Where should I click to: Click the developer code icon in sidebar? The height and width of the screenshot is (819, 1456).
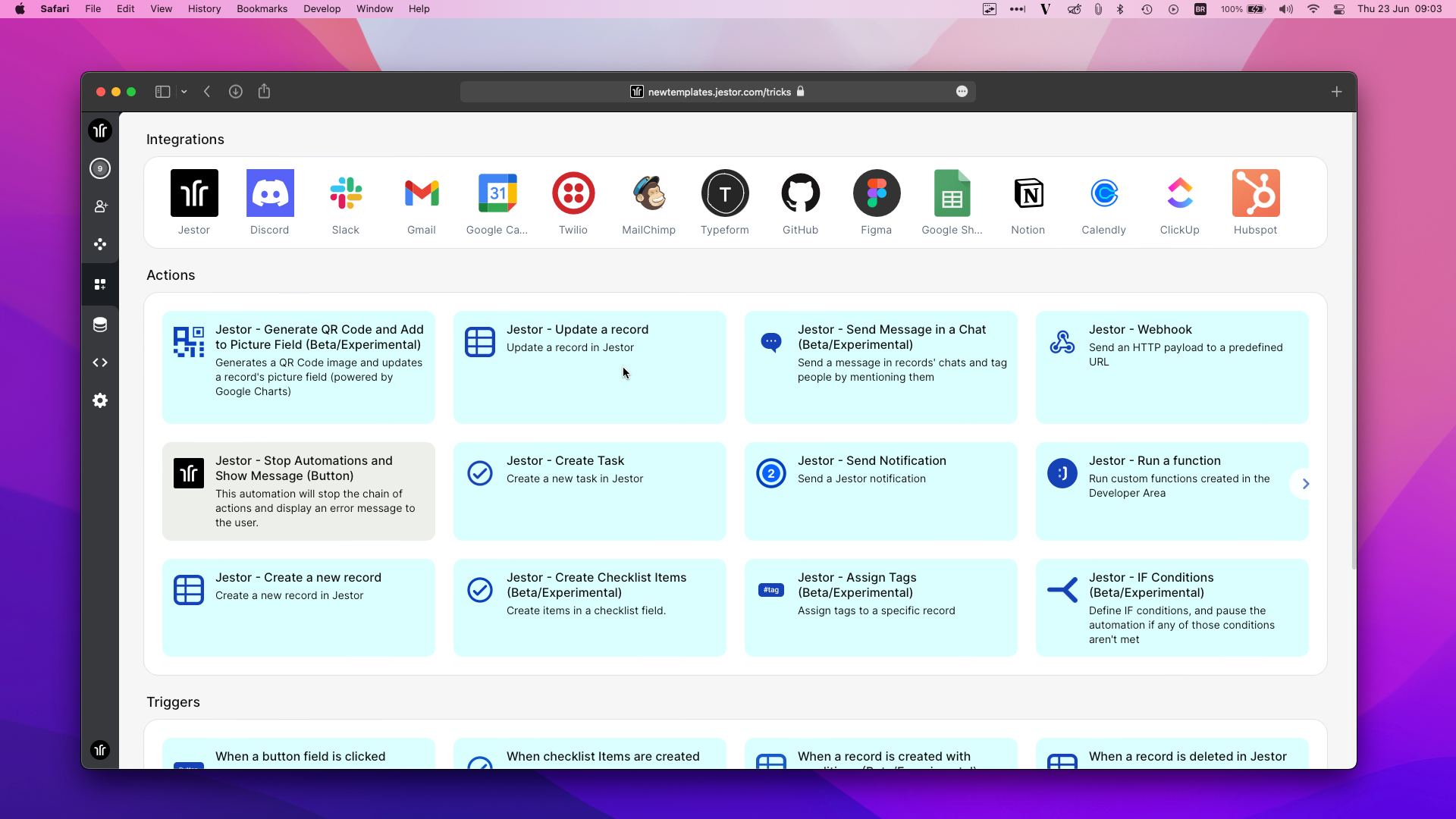(x=100, y=362)
